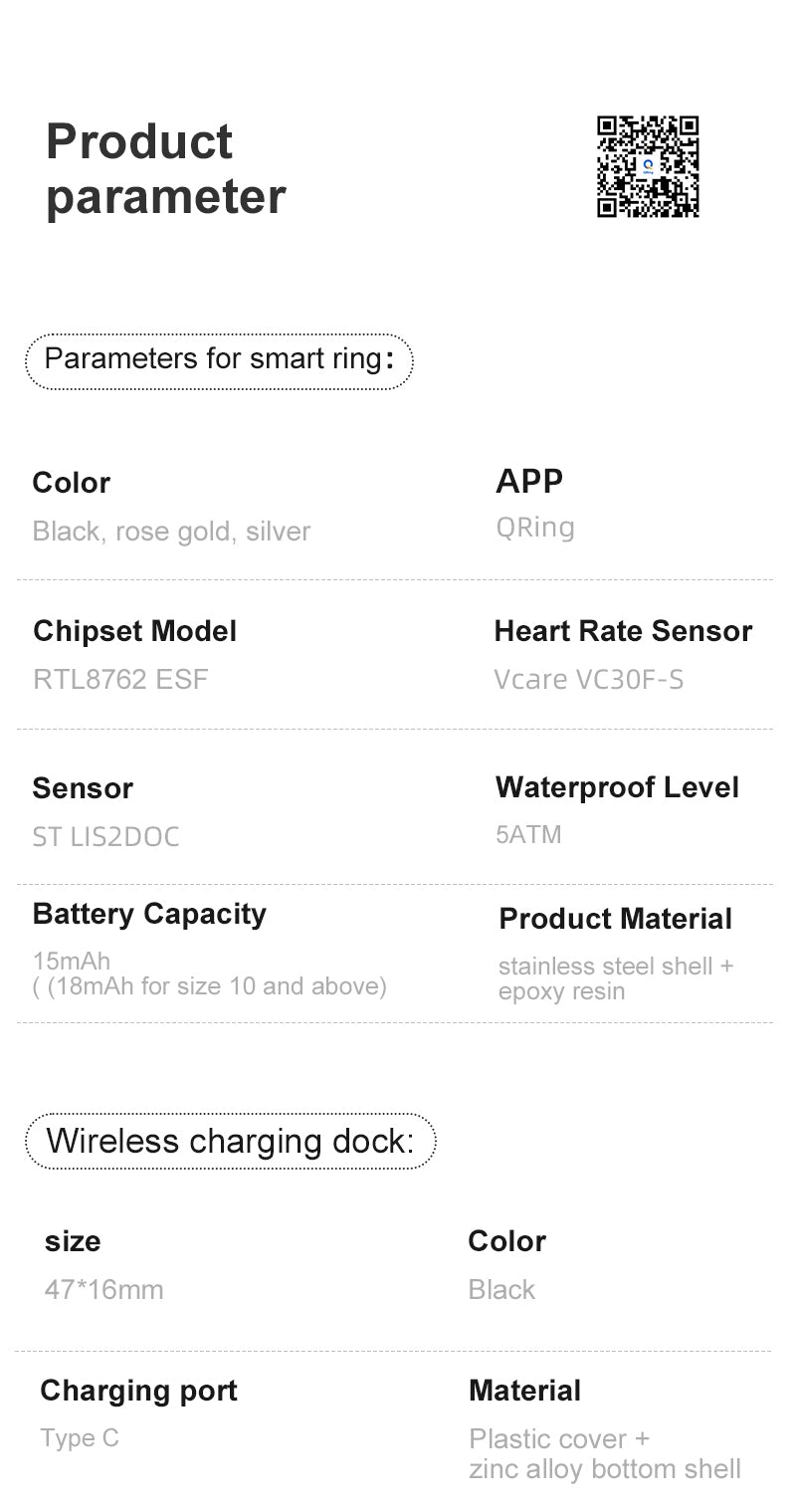Select the Wireless charging dock label

230,1141
